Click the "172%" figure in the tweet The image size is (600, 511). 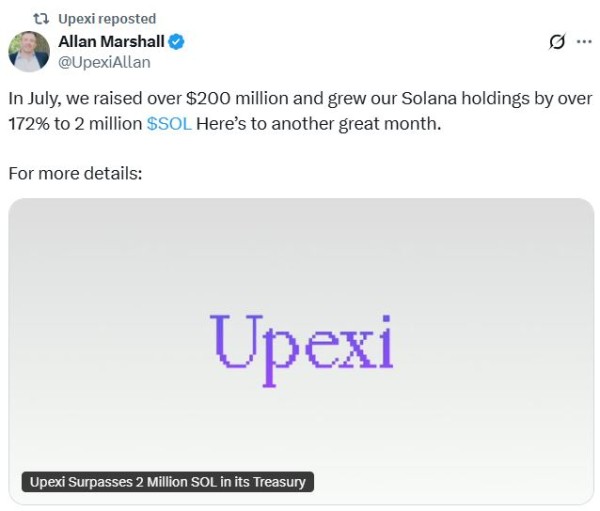tap(30, 123)
